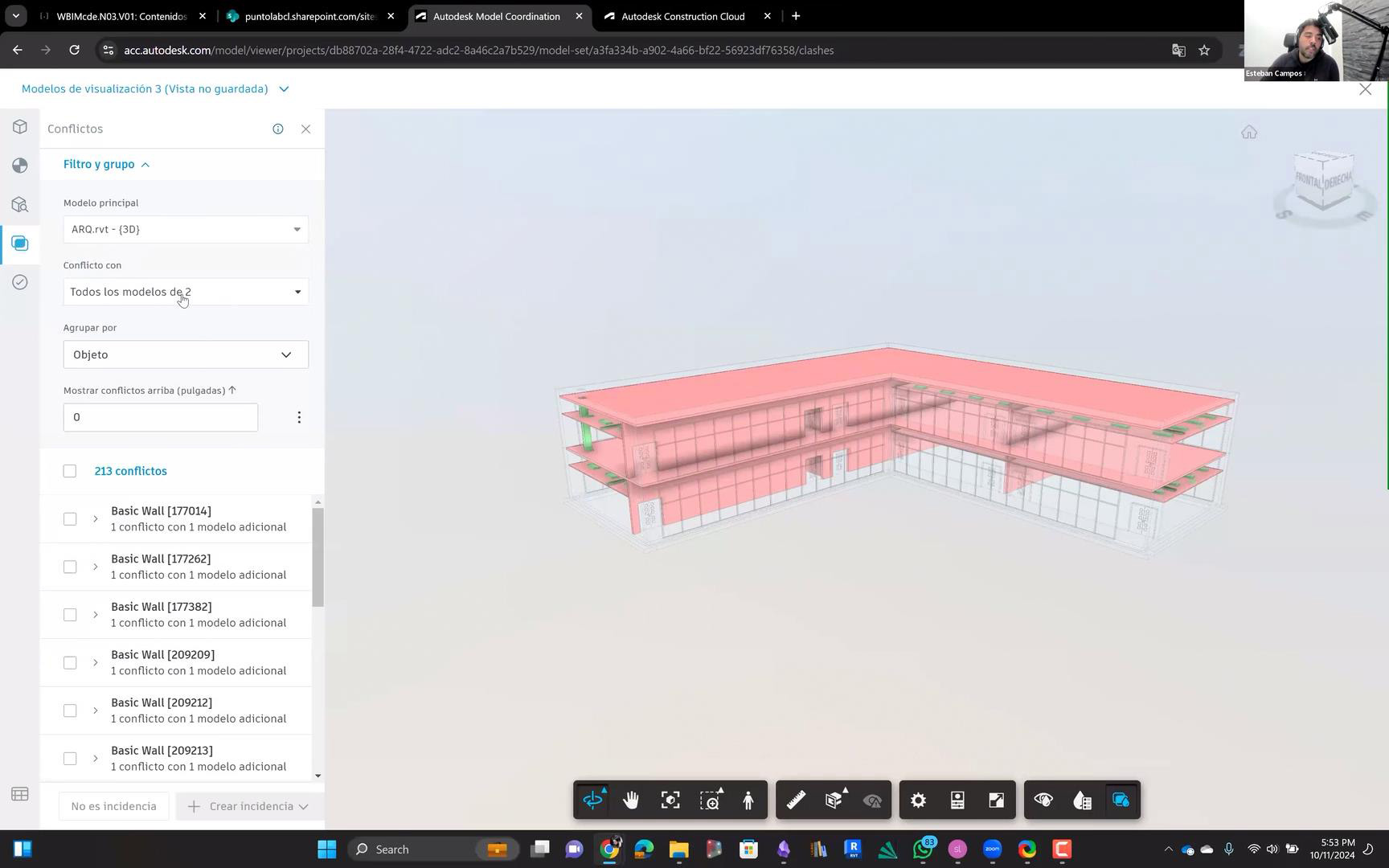
Task: Open the viewer Settings gear
Action: 918,800
